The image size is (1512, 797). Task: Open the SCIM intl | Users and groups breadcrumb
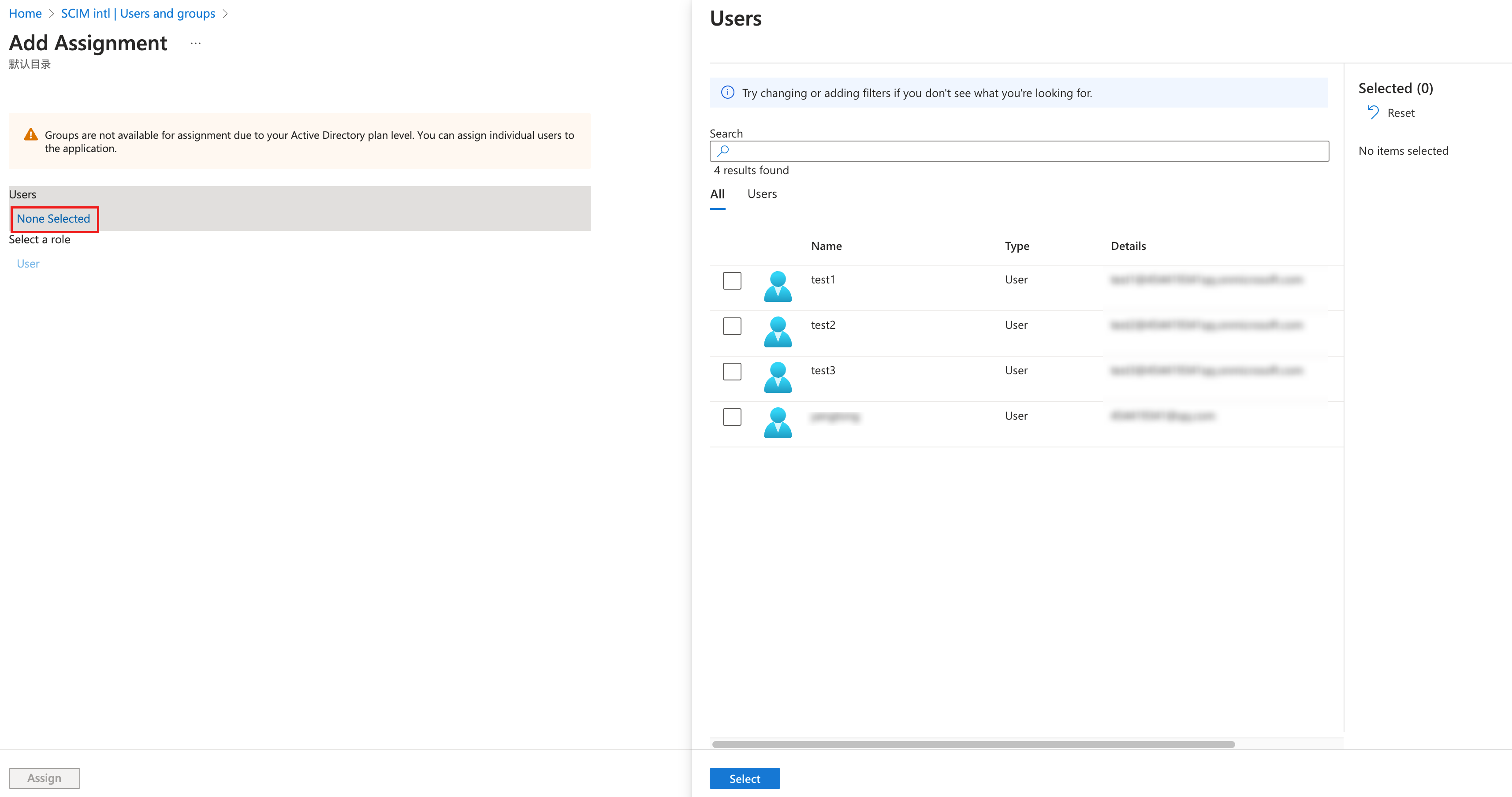[138, 14]
